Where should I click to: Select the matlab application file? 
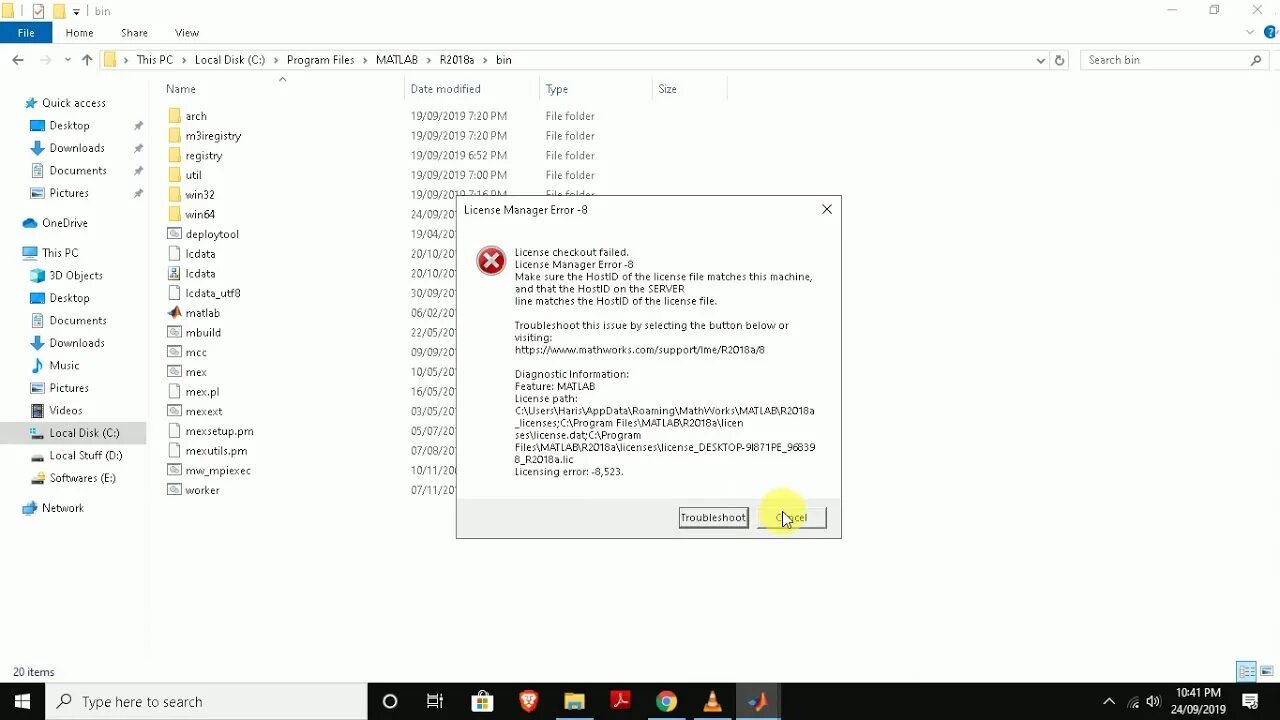click(202, 313)
